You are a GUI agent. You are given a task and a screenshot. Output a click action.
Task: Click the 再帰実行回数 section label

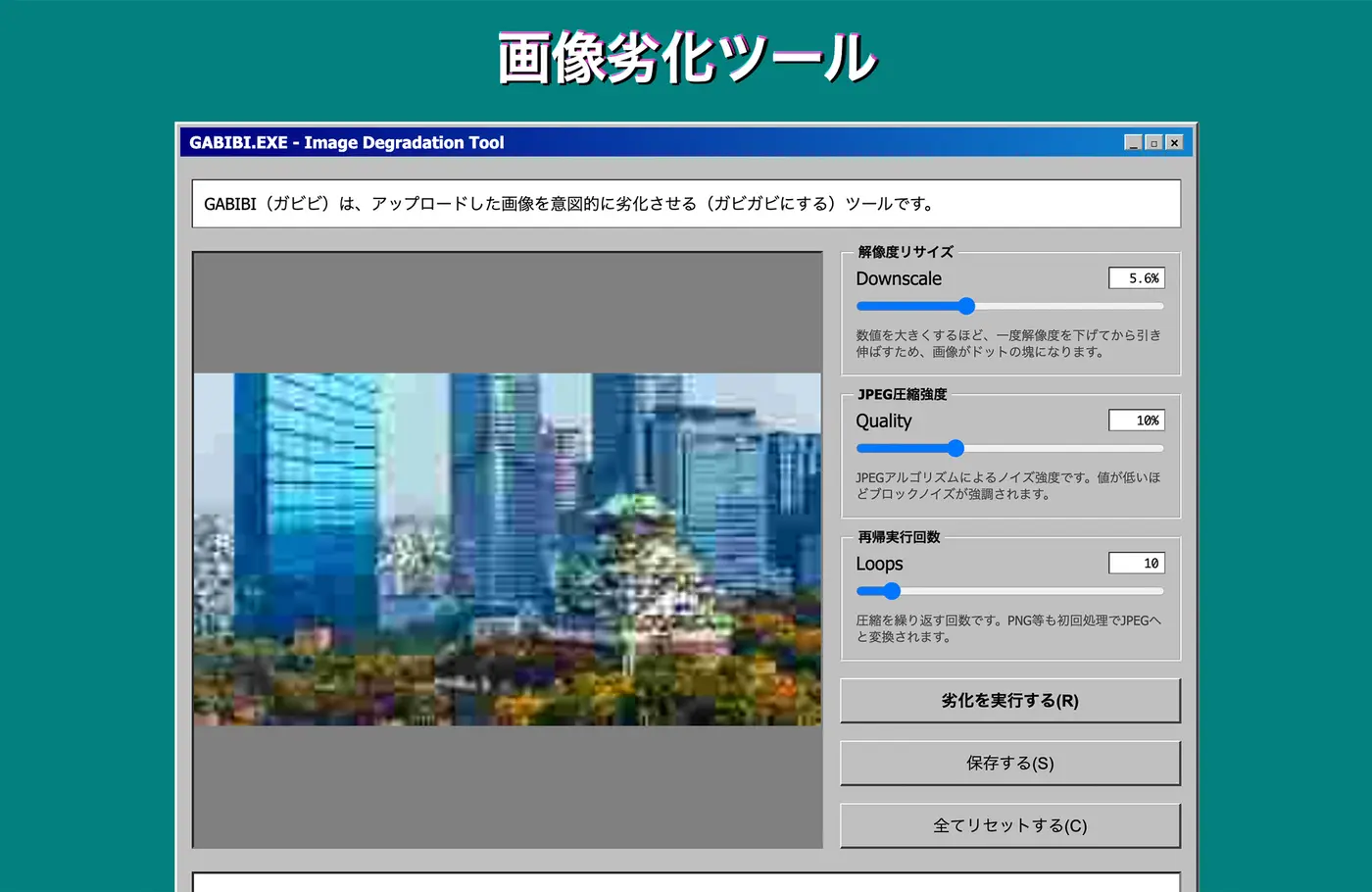click(899, 537)
